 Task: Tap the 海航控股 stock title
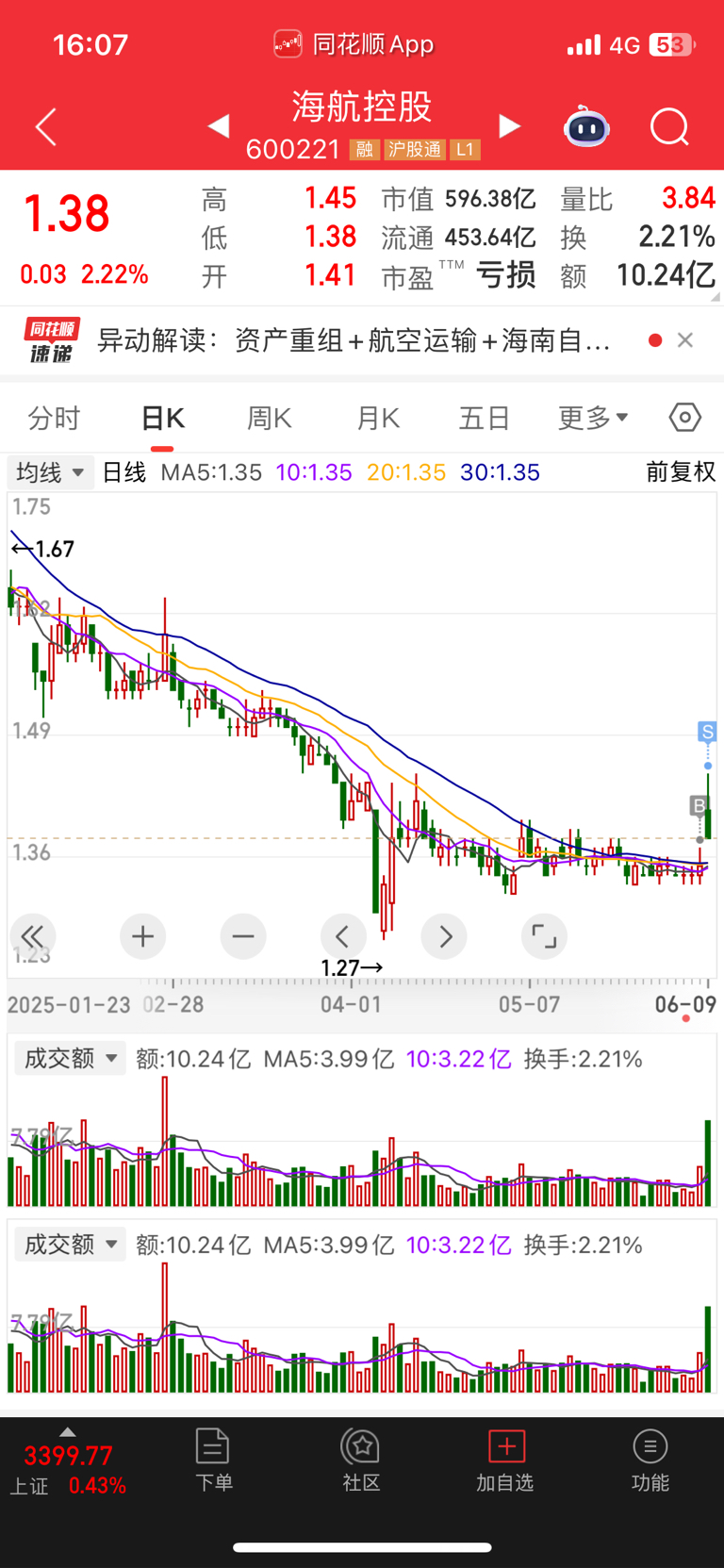[362, 107]
